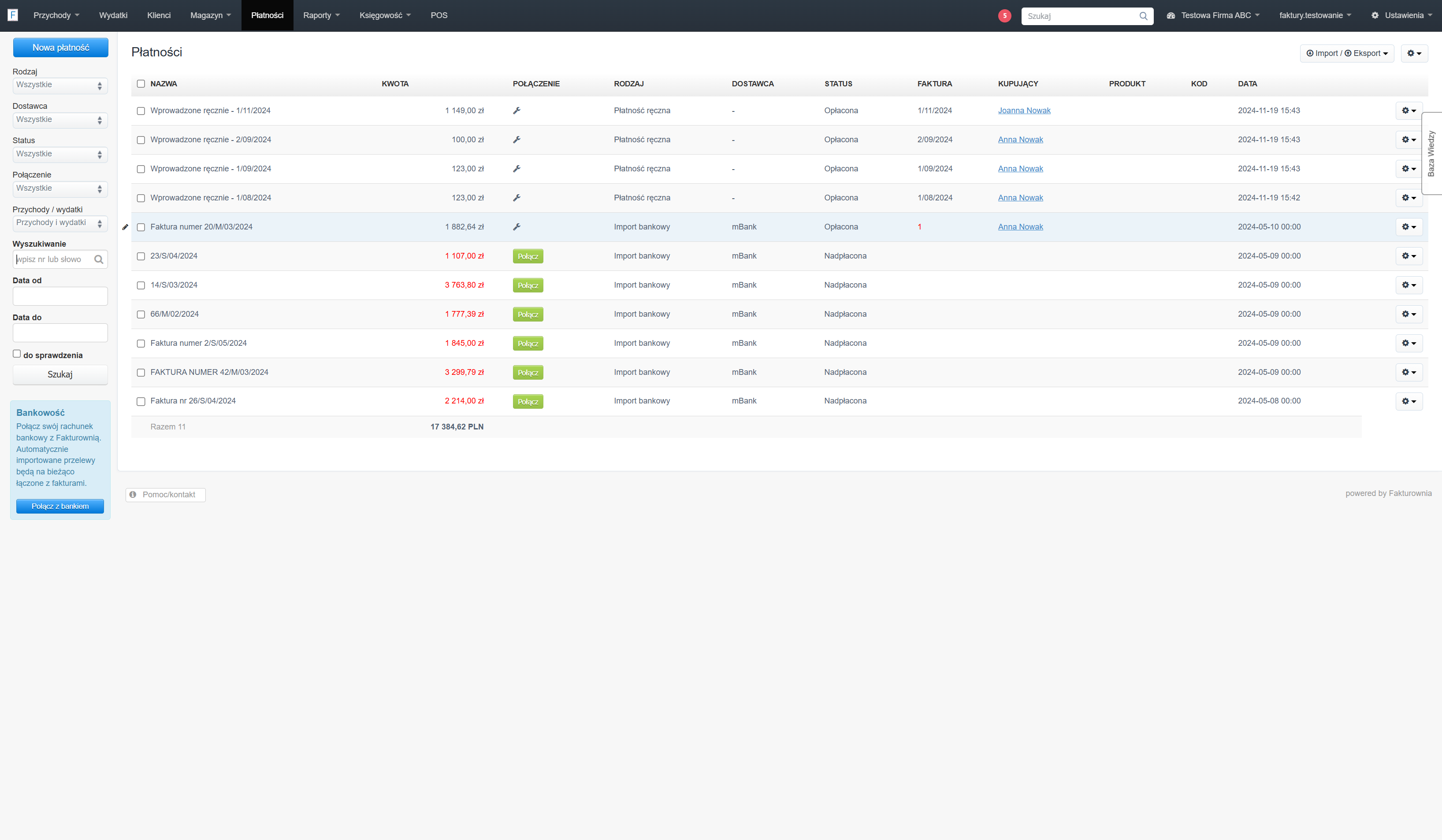
Task: Check the box for Wprowadzone ręcznie - 1/09/2024
Action: [141, 169]
